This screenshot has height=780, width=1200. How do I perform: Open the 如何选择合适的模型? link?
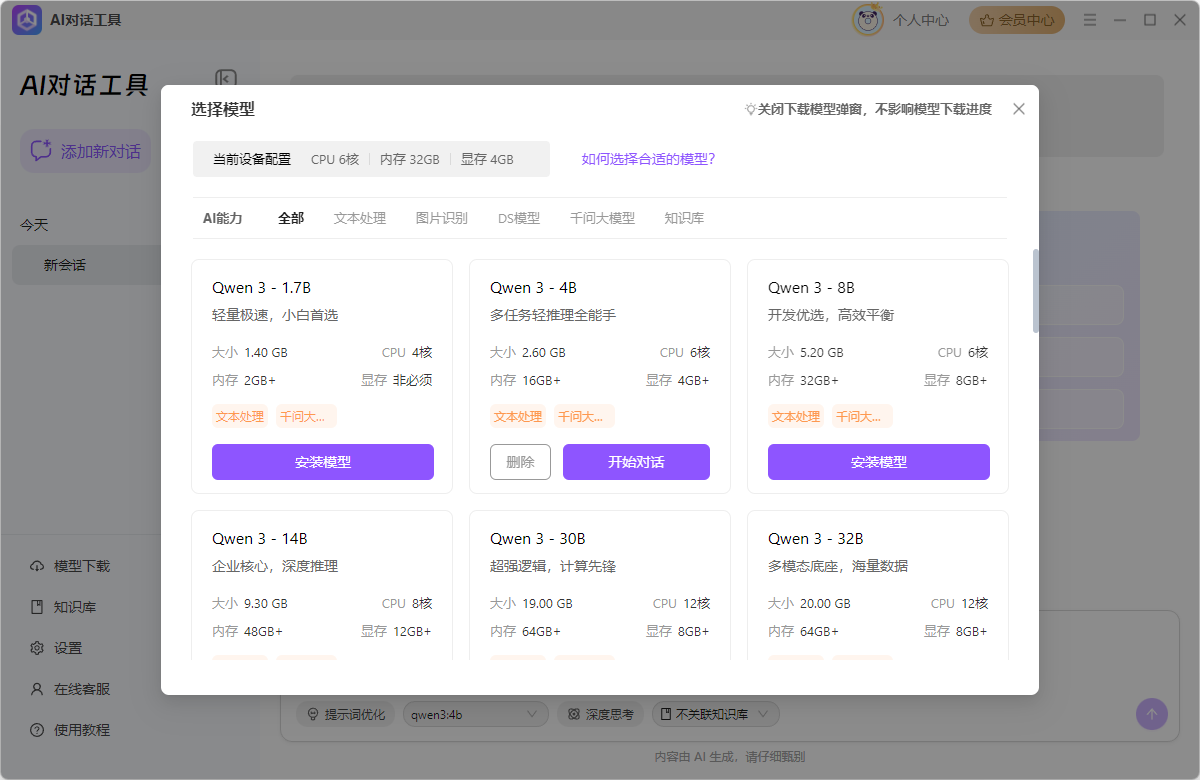click(x=649, y=159)
